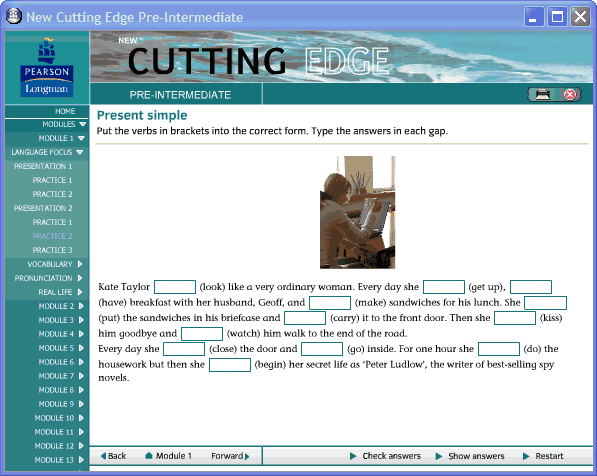597x476 pixels.
Task: Collapse the MODULE 1 arrow
Action: tap(81, 138)
